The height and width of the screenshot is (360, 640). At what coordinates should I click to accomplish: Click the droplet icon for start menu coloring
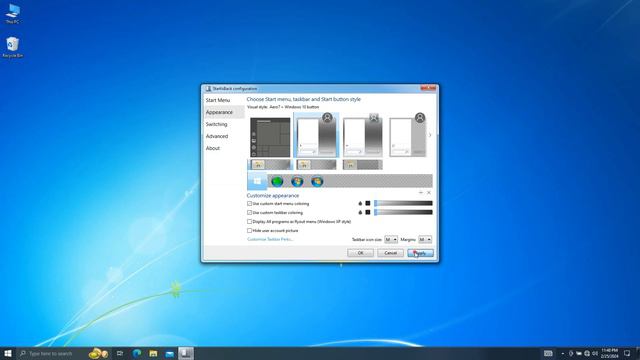pos(360,203)
